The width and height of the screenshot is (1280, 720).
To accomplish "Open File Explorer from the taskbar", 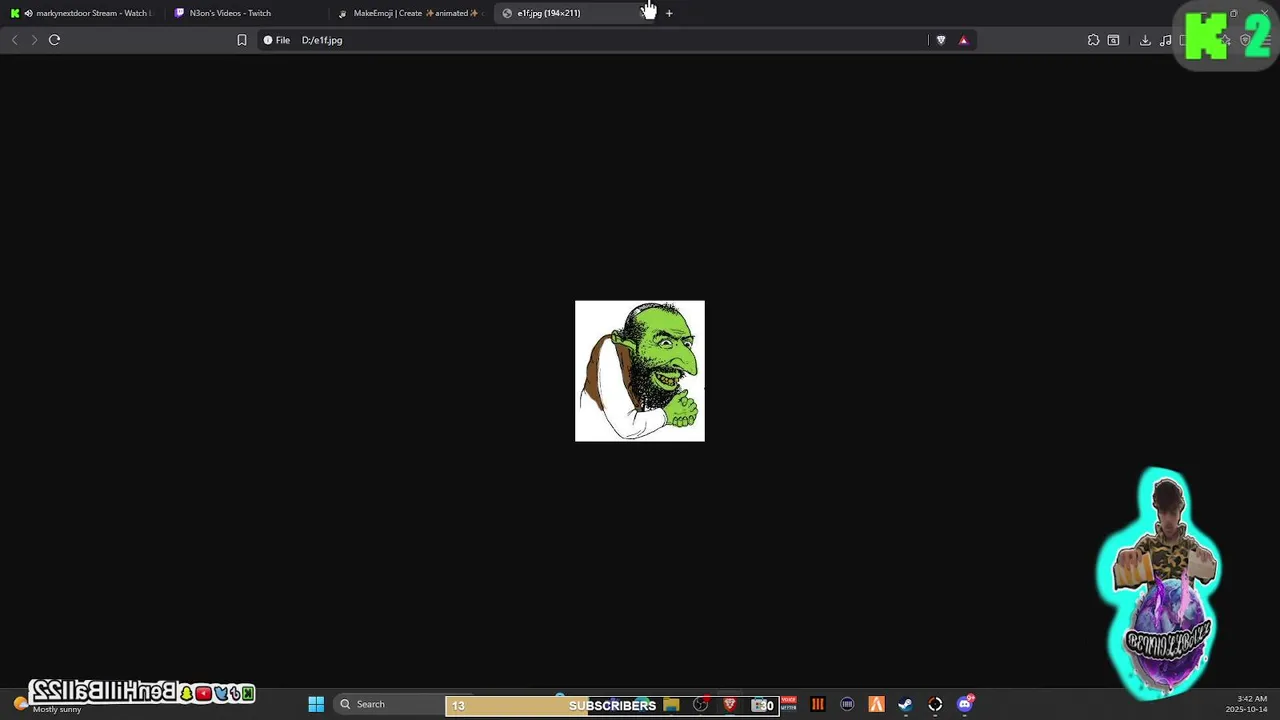I will 671,705.
